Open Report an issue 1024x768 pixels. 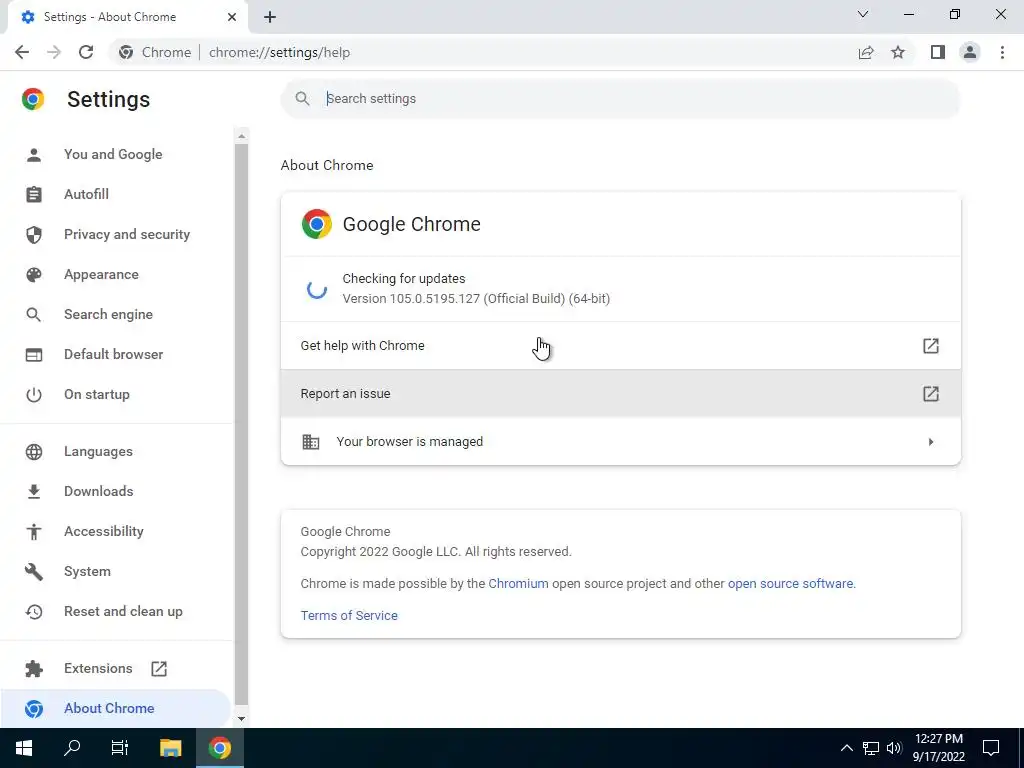(x=620, y=394)
